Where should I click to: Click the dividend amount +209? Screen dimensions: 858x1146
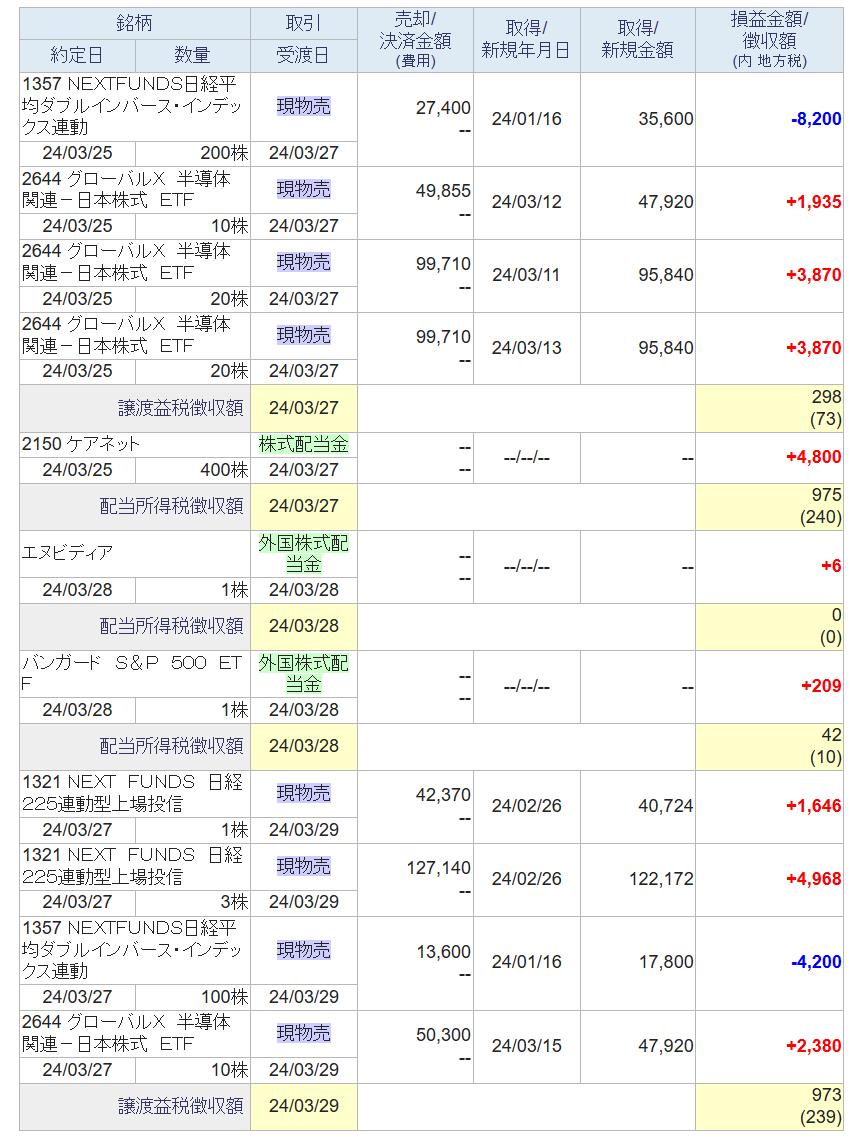pos(821,686)
